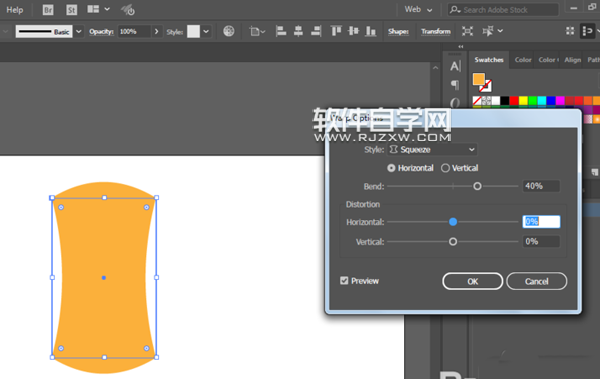
Task: Align objects to horizontal left
Action: 281,31
